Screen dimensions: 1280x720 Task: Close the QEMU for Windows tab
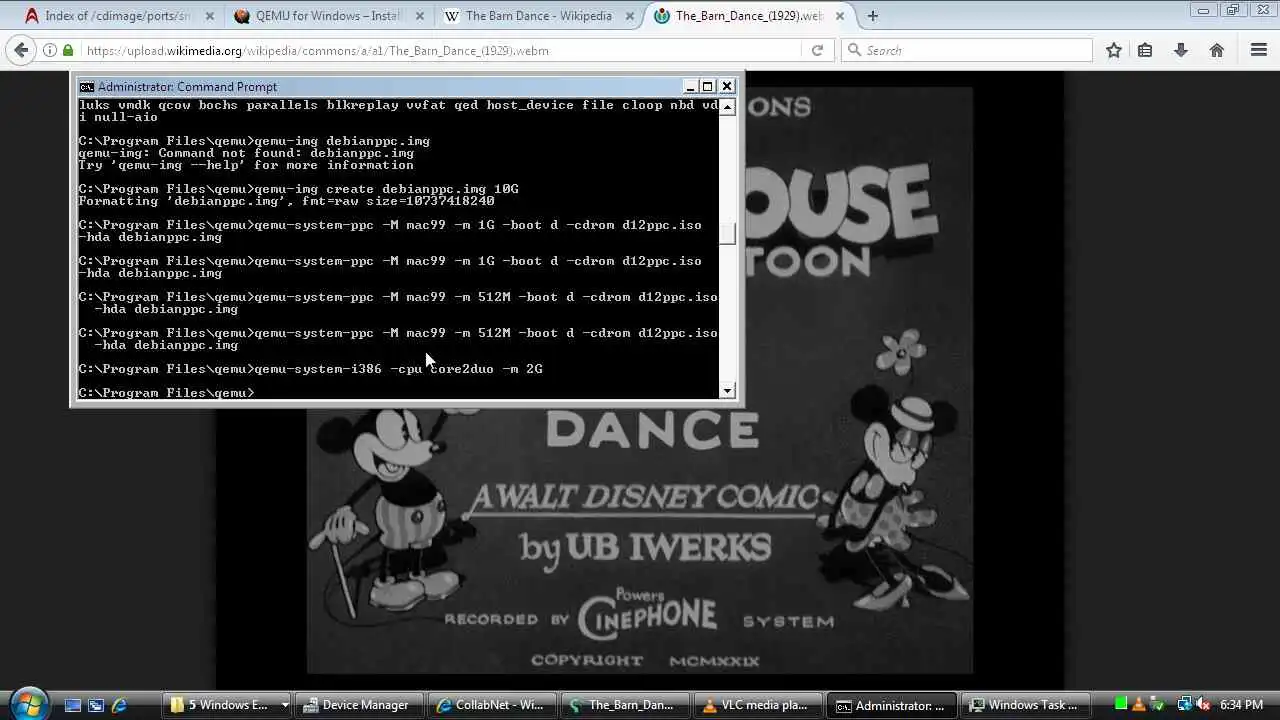pyautogui.click(x=421, y=16)
